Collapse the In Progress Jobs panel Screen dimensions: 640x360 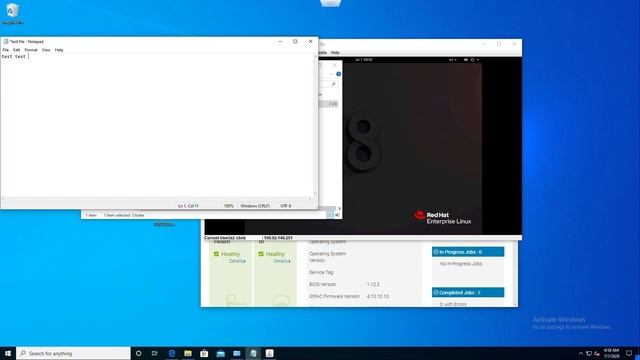[x=436, y=252]
